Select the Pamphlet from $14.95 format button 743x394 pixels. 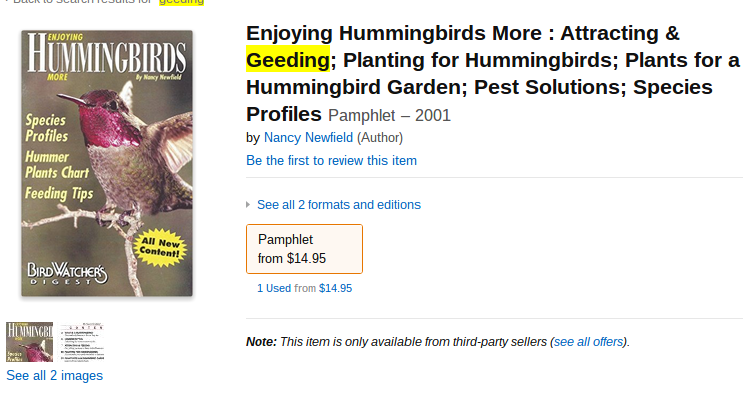304,249
